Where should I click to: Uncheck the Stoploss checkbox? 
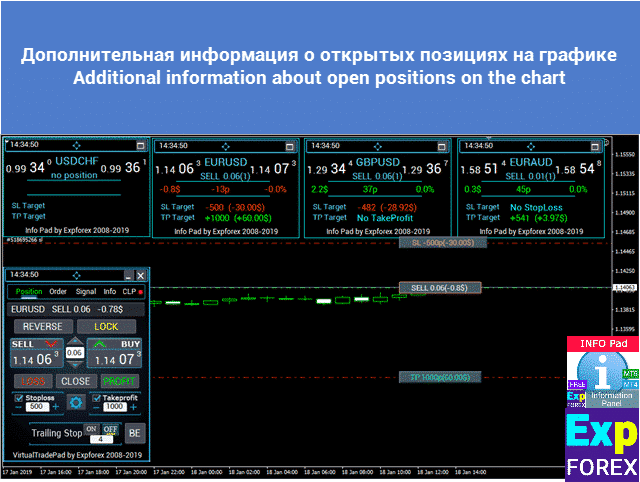(x=18, y=397)
